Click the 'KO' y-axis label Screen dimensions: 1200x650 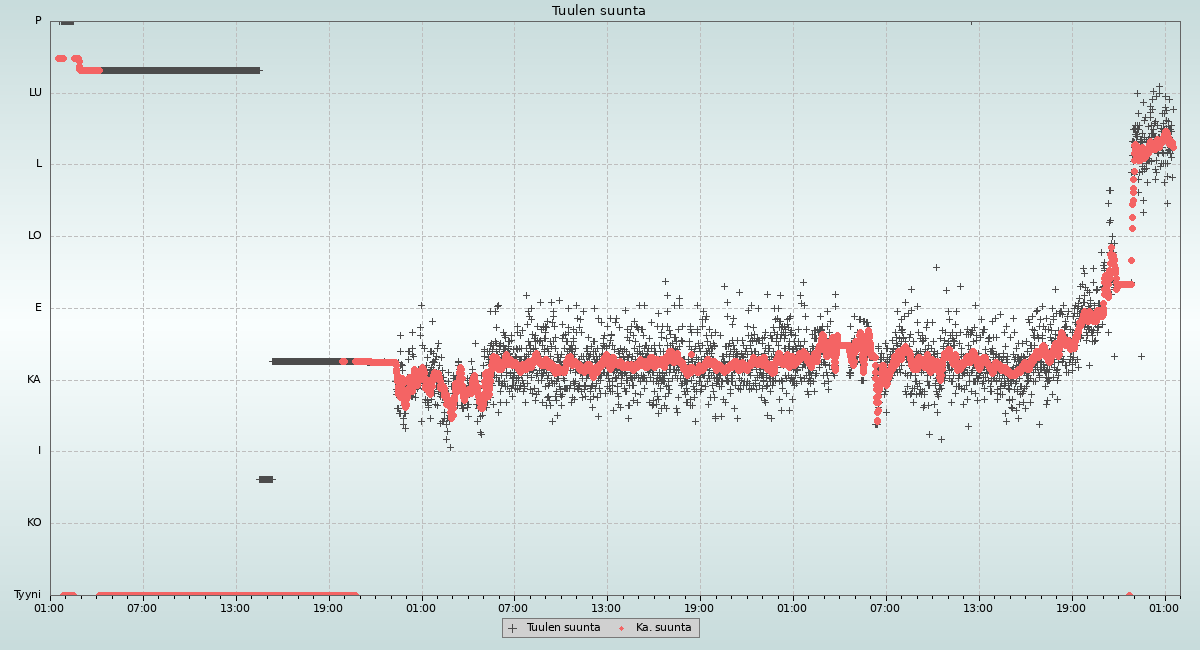pyautogui.click(x=34, y=523)
